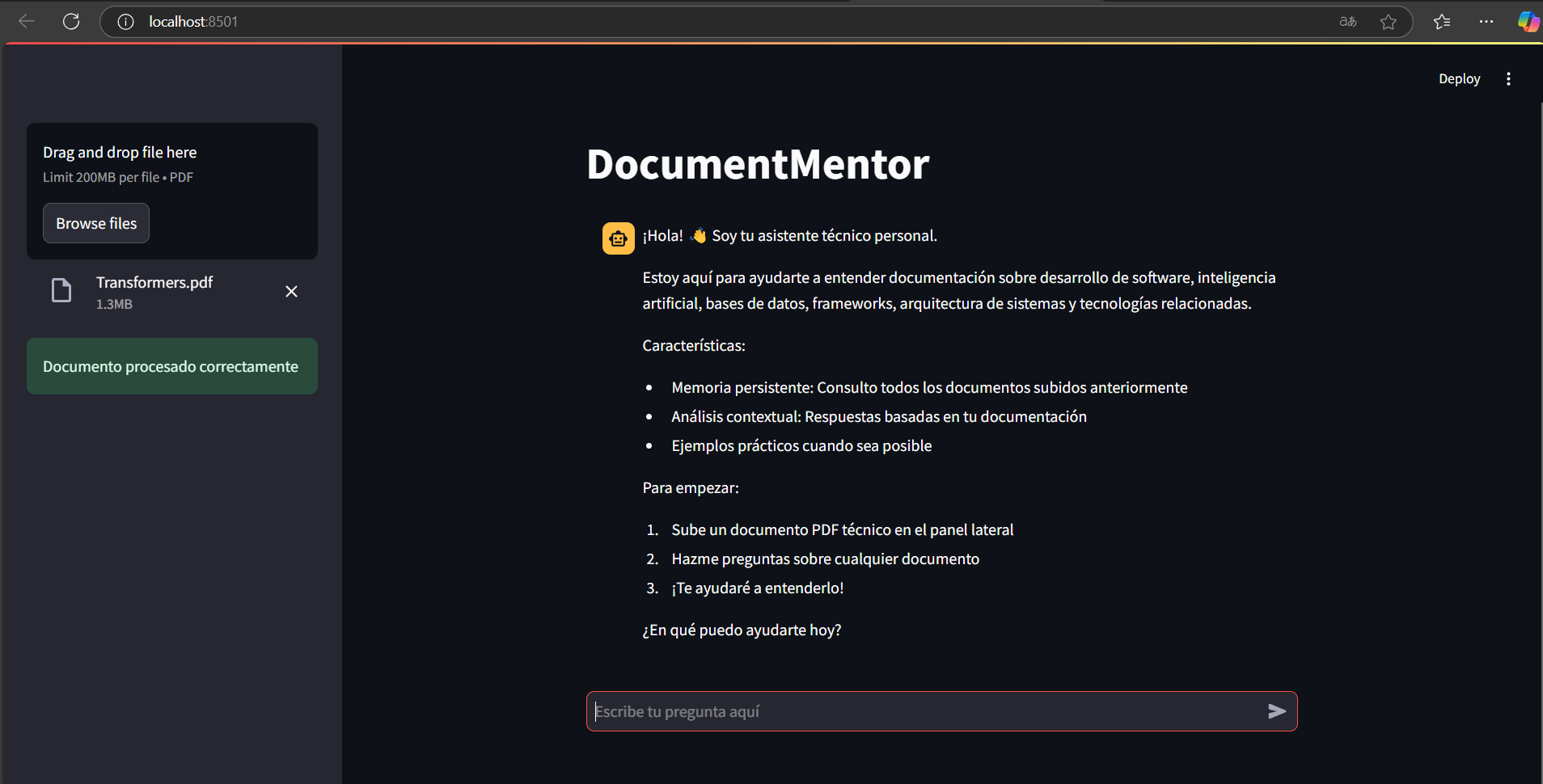This screenshot has width=1543, height=784.
Task: Reload the localhost page
Action: click(x=71, y=22)
